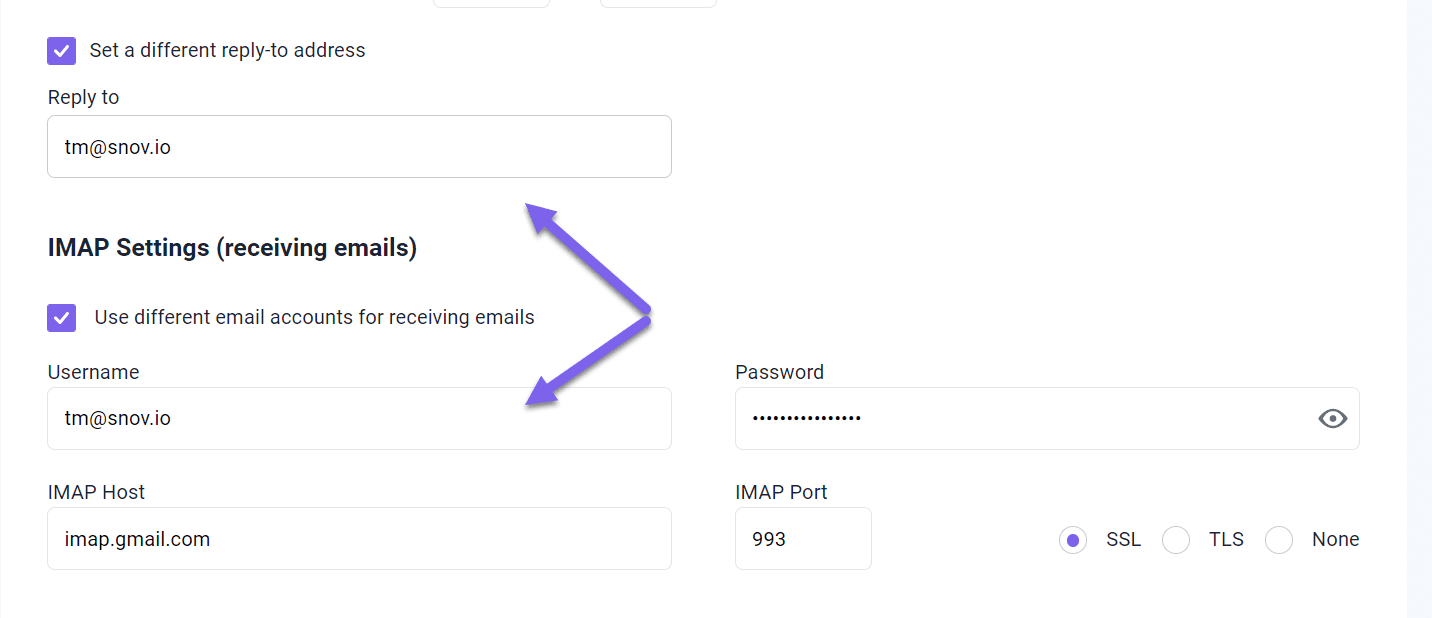Click the "Reply to" field label
The image size is (1432, 618).
(x=83, y=97)
